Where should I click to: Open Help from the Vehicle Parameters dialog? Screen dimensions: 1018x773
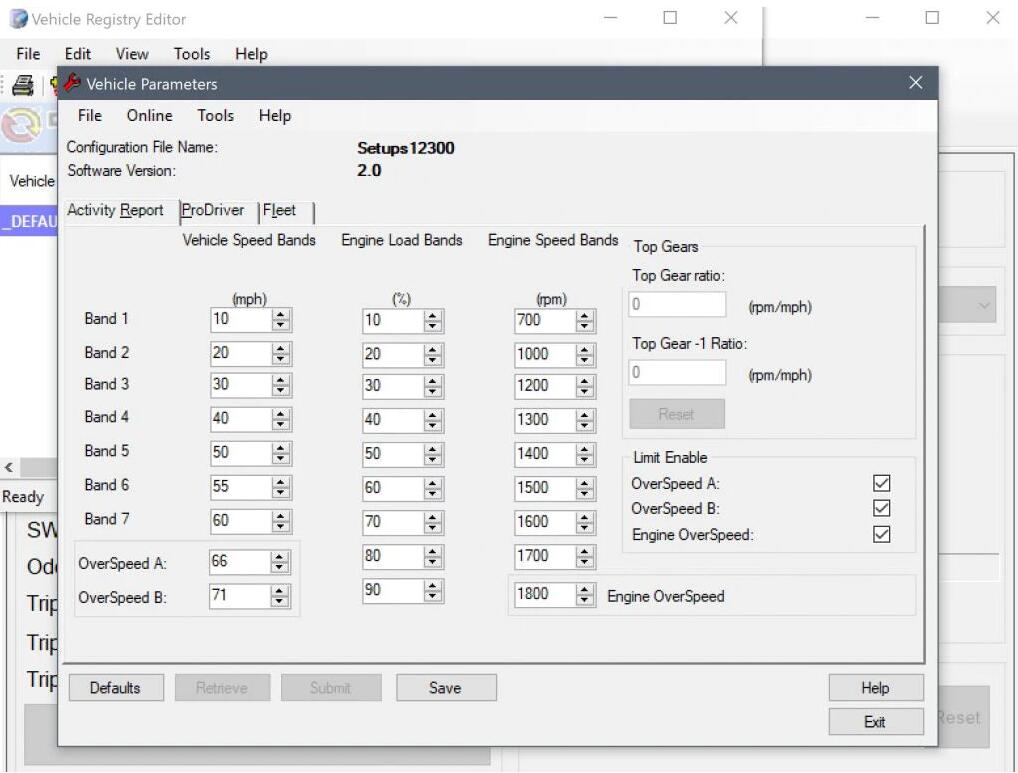click(x=274, y=115)
